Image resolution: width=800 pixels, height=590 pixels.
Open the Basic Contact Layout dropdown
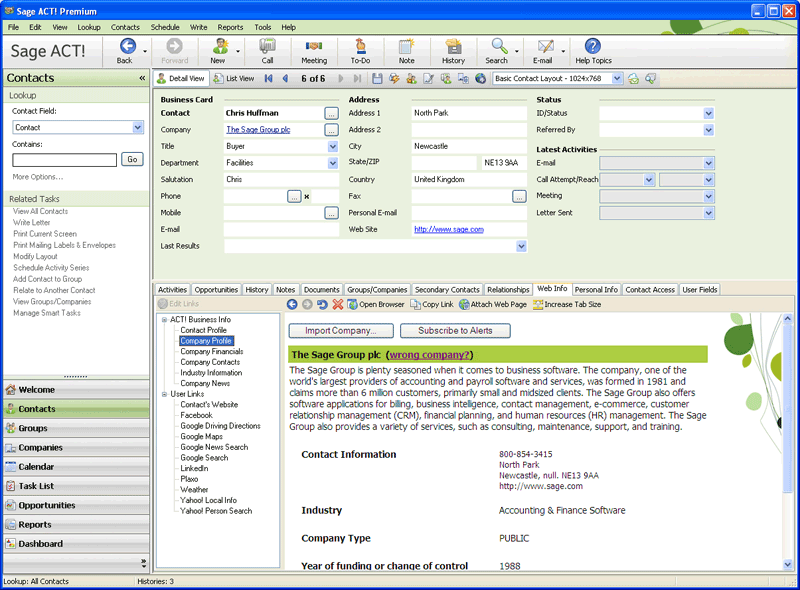click(x=617, y=79)
